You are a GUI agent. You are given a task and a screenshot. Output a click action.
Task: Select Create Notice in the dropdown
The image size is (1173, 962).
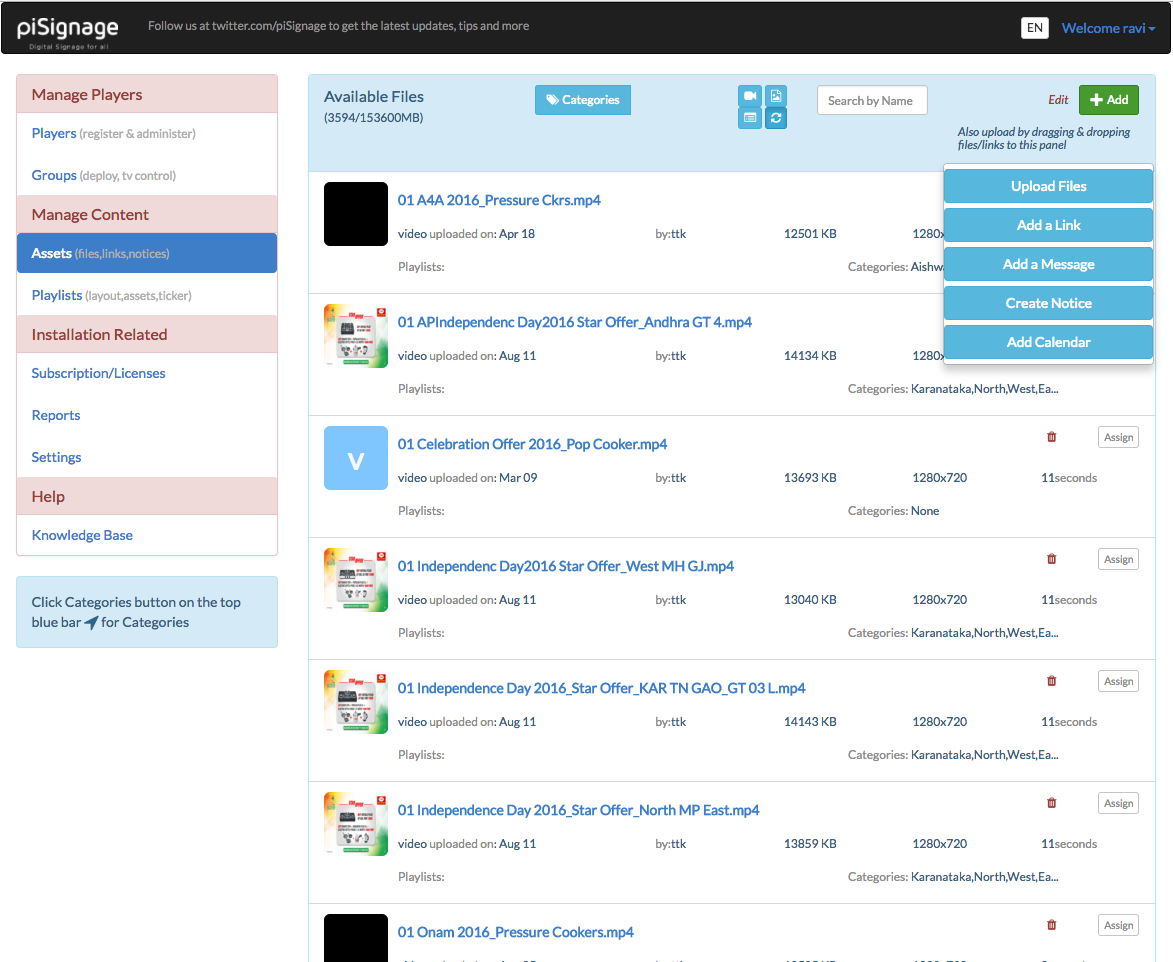[1048, 303]
